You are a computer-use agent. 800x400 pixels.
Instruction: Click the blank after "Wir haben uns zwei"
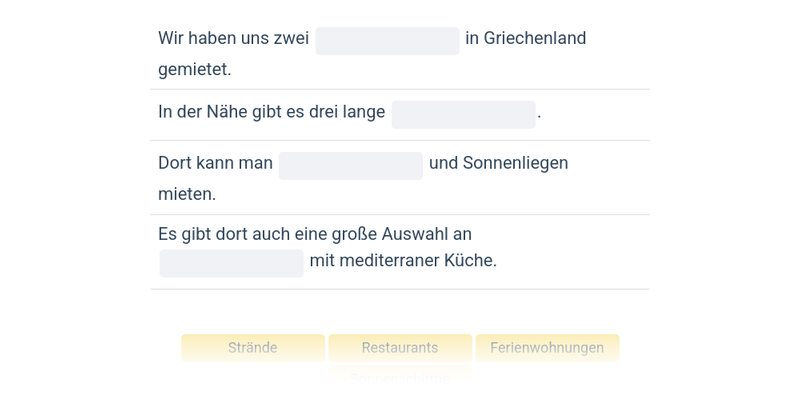(387, 41)
